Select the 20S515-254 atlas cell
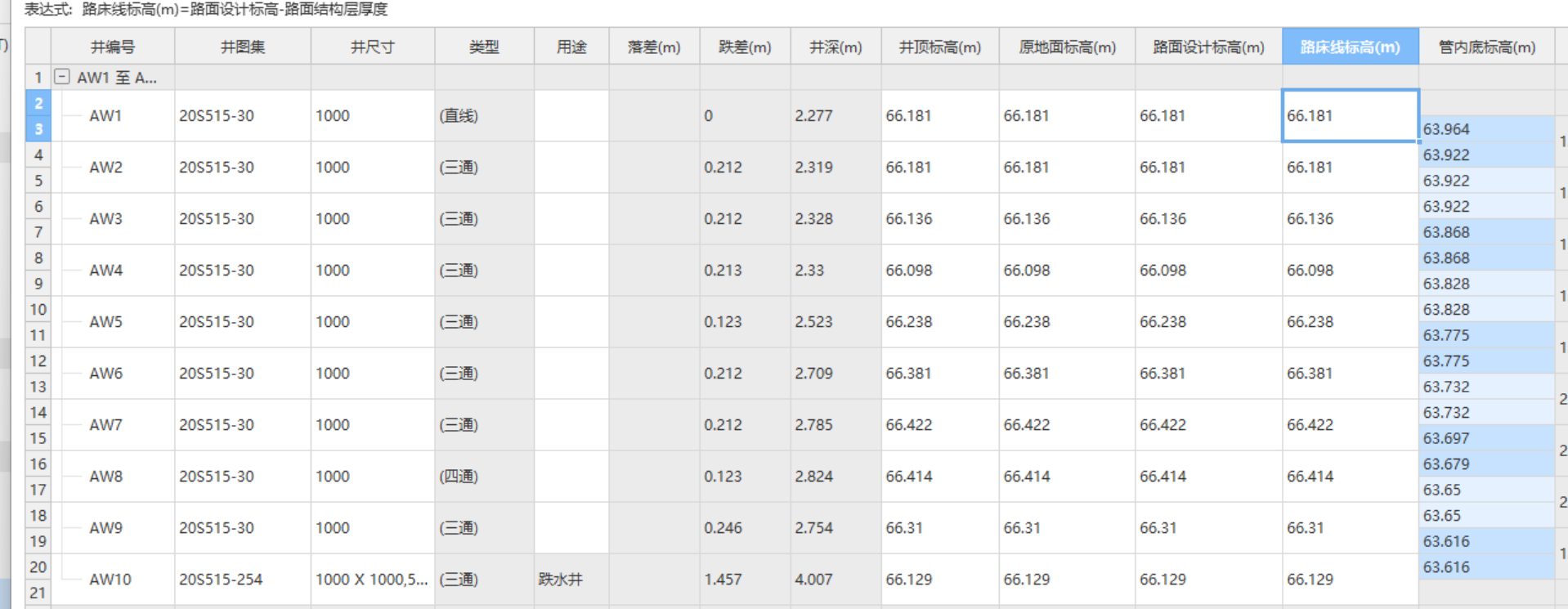 pos(221,580)
